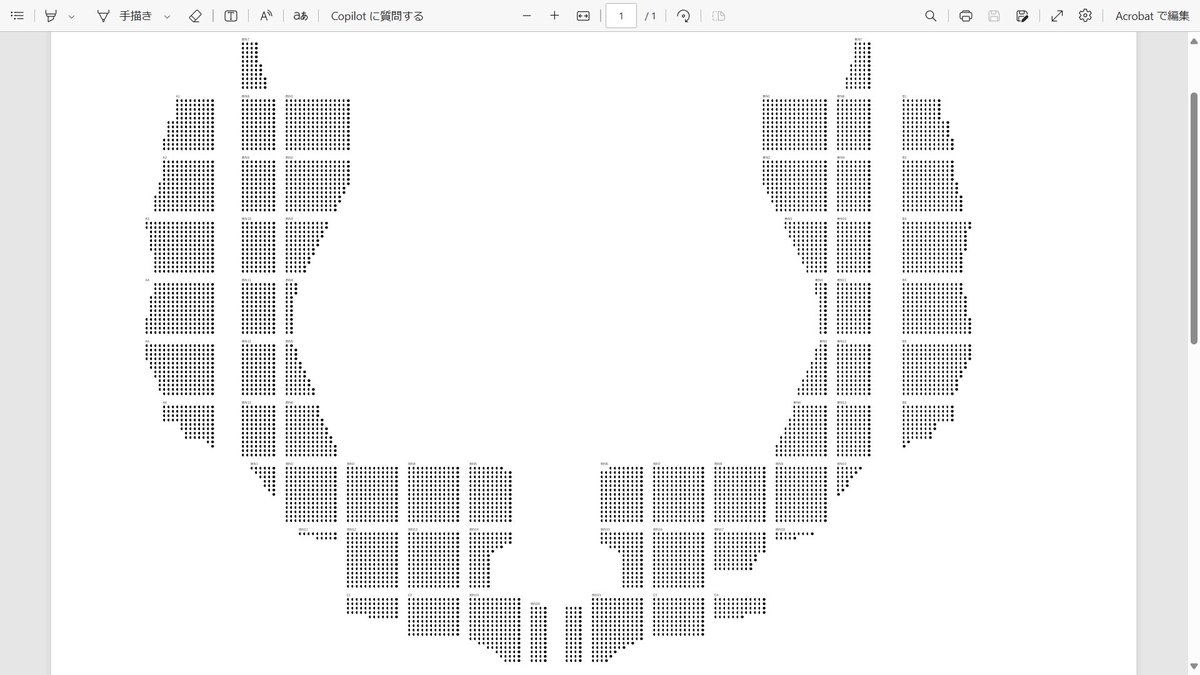1200x675 pixels.
Task: Click the vertical scrollbar thumb
Action: pos(1193,218)
